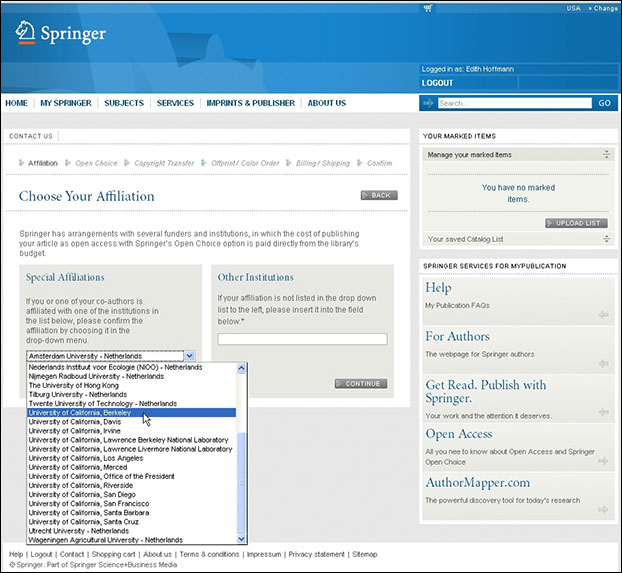Click the dropdown list scroll up arrow

(241, 368)
